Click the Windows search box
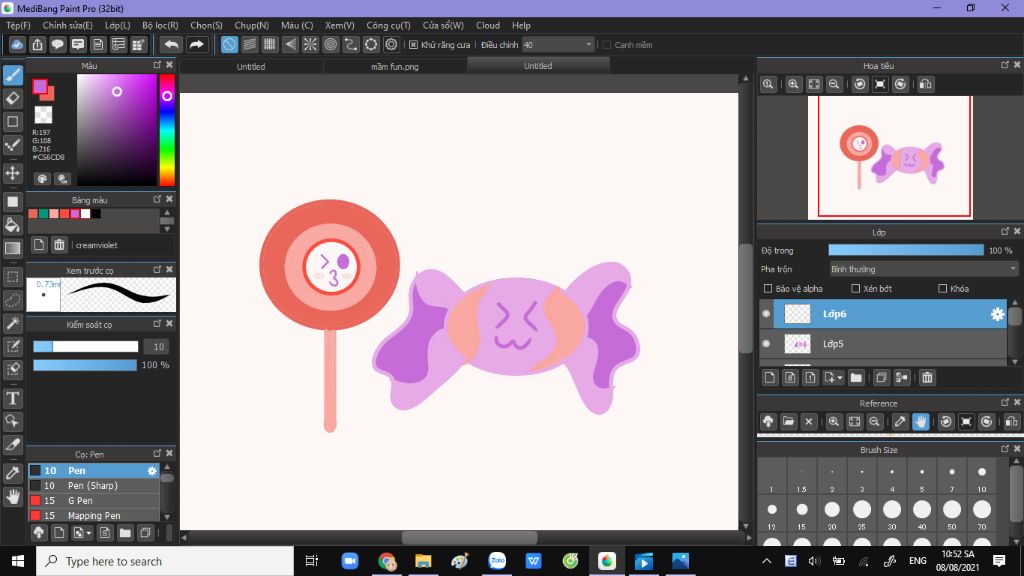The height and width of the screenshot is (576, 1024). click(x=165, y=561)
